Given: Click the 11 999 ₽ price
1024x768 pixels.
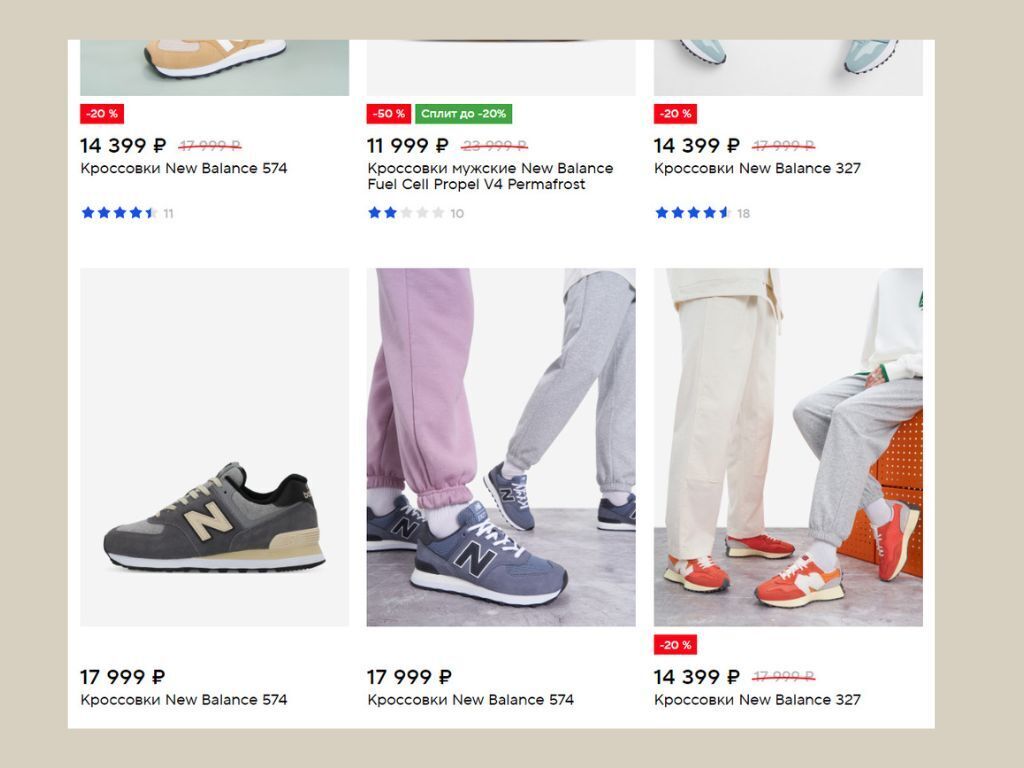Looking at the screenshot, I should [x=408, y=145].
